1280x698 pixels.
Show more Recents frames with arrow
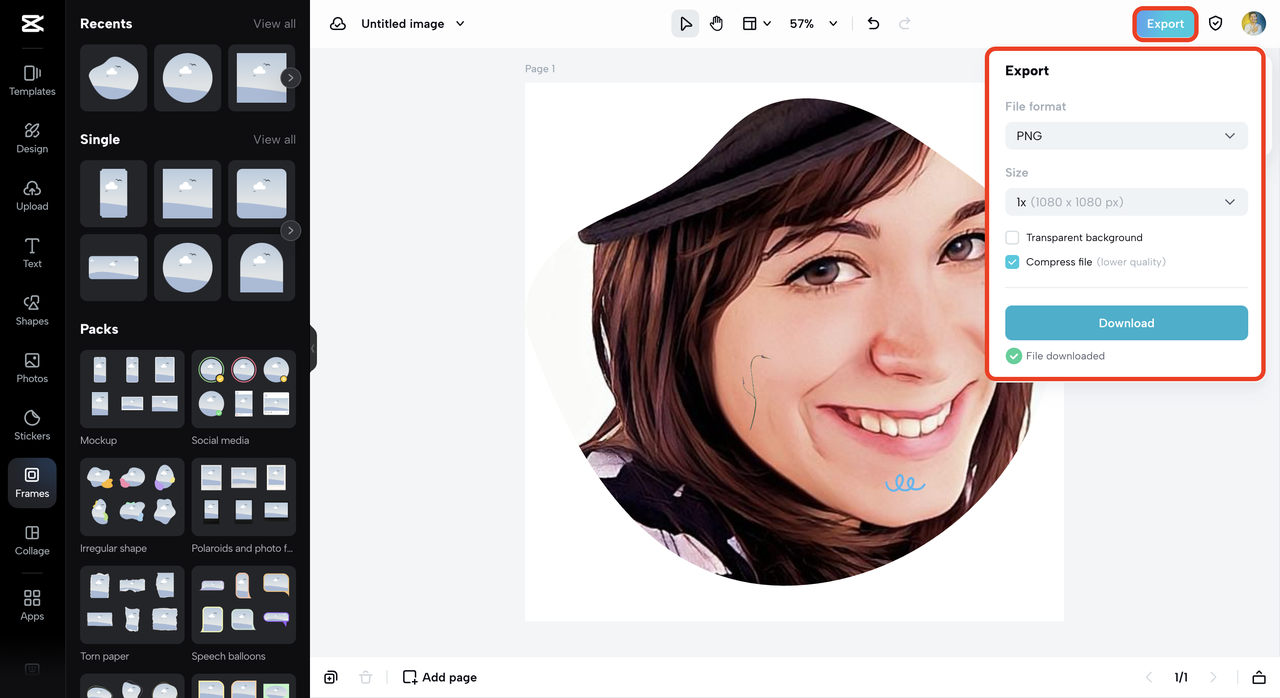click(290, 78)
